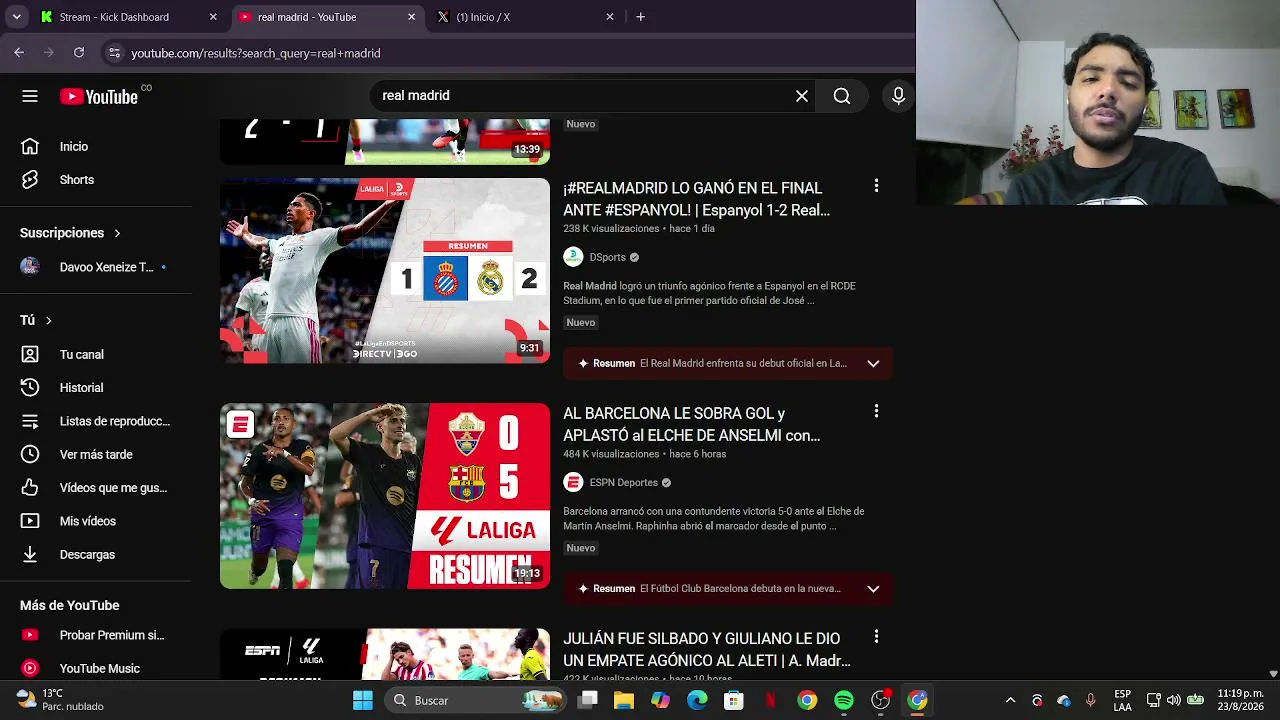The width and height of the screenshot is (1280, 720).
Task: Switch to the real madrid - YouTube tab
Action: point(327,17)
